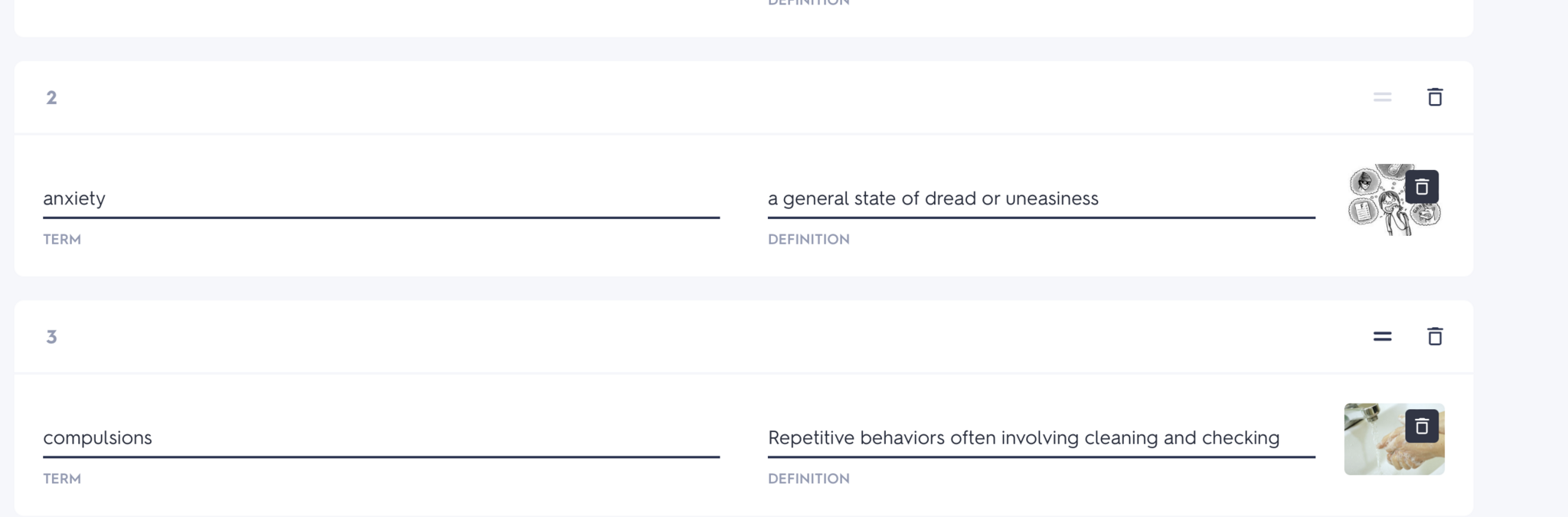Select the card number "3" label
The image size is (1568, 517).
51,336
